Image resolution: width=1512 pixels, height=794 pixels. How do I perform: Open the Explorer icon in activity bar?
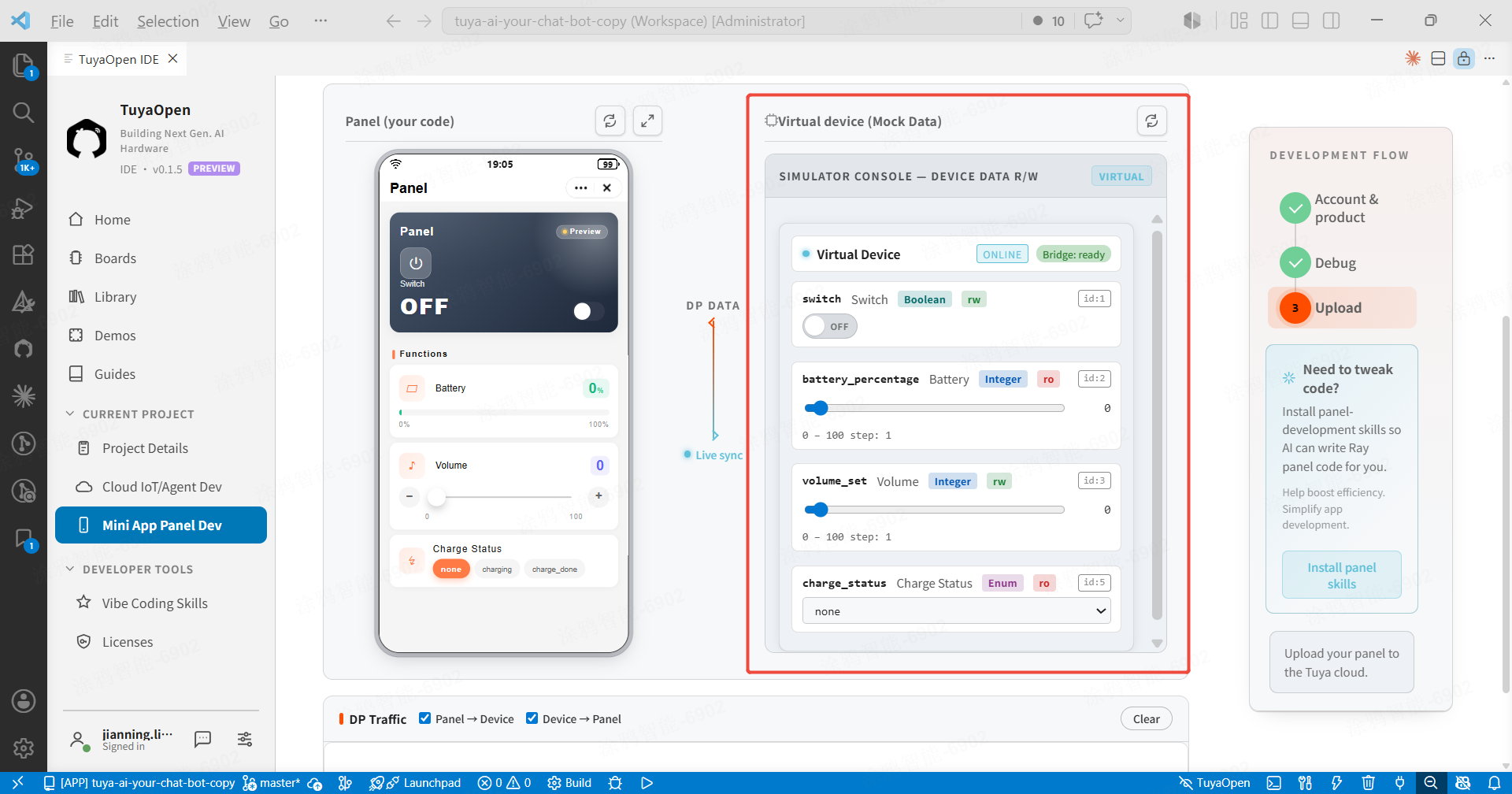23,65
